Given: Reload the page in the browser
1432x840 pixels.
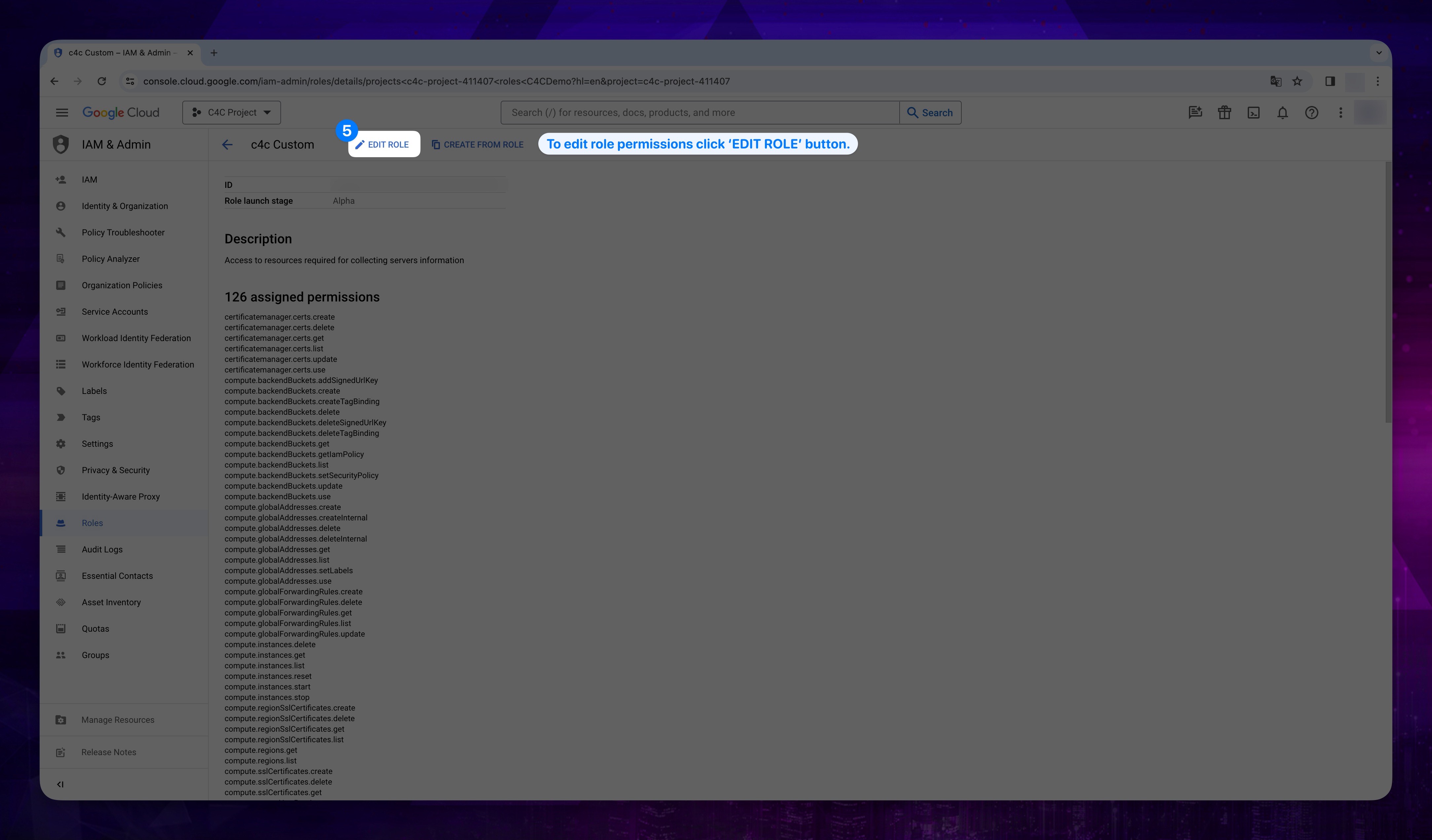Looking at the screenshot, I should tap(102, 81).
